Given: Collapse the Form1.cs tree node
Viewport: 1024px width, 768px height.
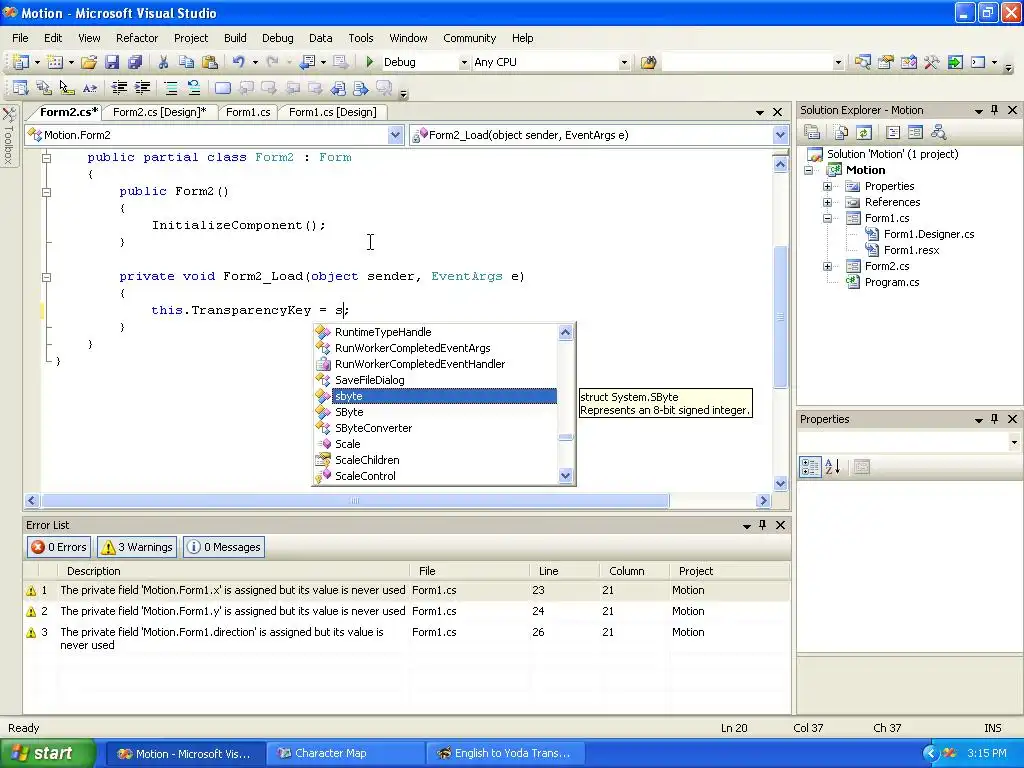Looking at the screenshot, I should [827, 218].
